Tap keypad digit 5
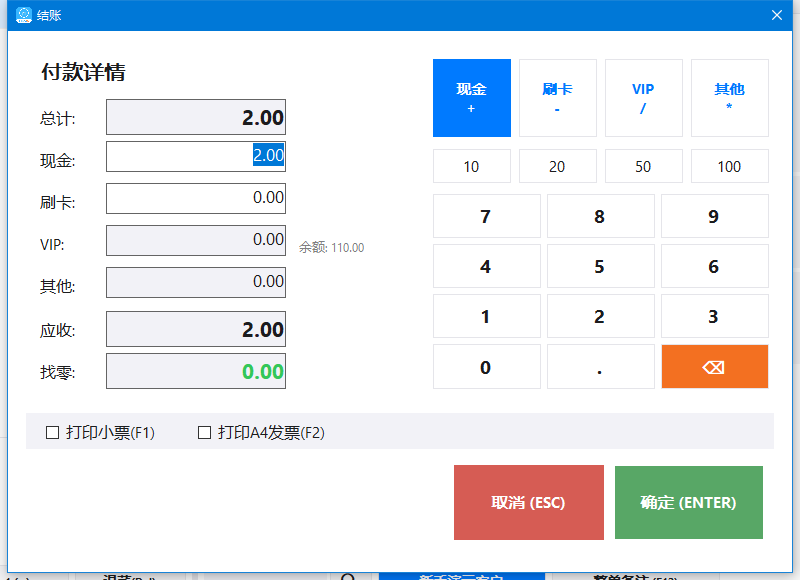The height and width of the screenshot is (580, 800). tap(601, 266)
